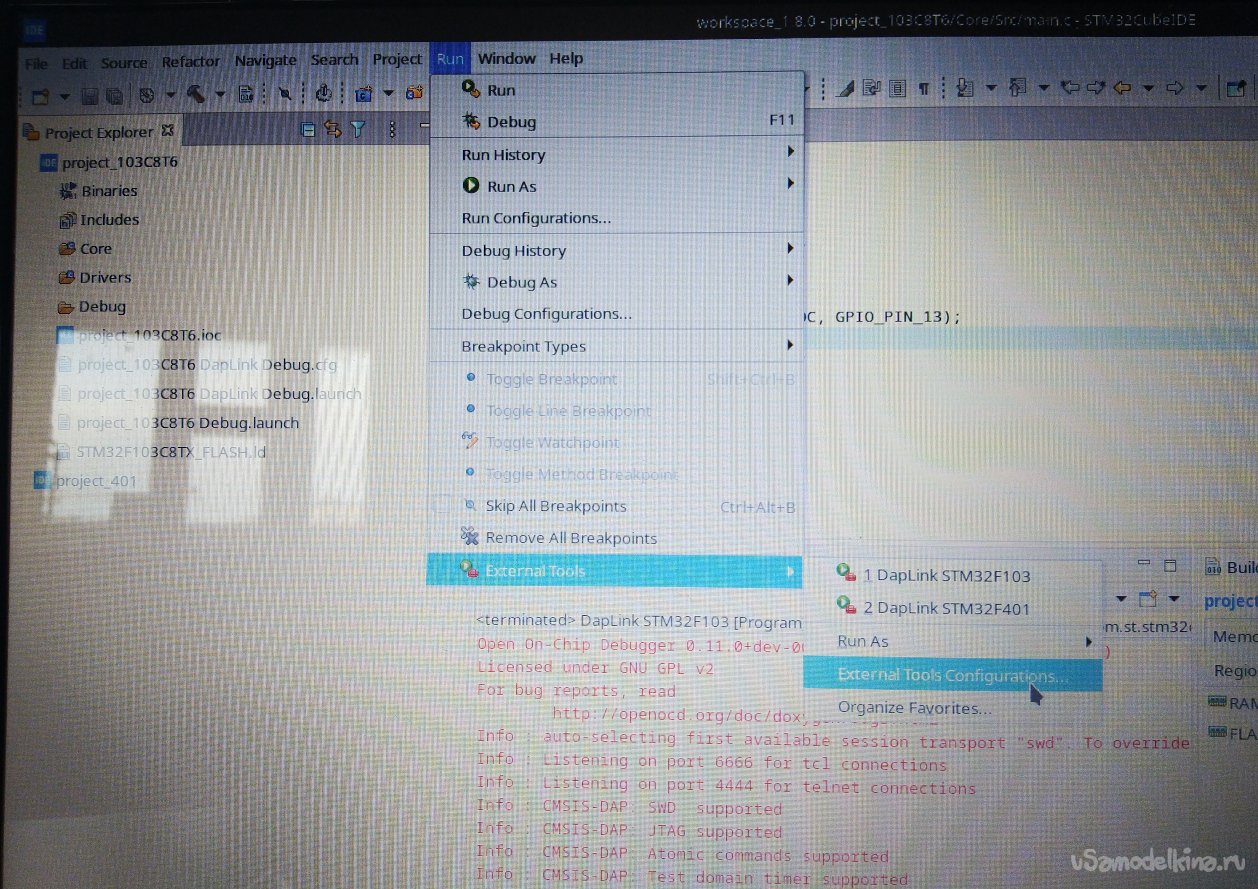Viewport: 1258px width, 889px height.
Task: Open the Edit menu
Action: tap(75, 62)
